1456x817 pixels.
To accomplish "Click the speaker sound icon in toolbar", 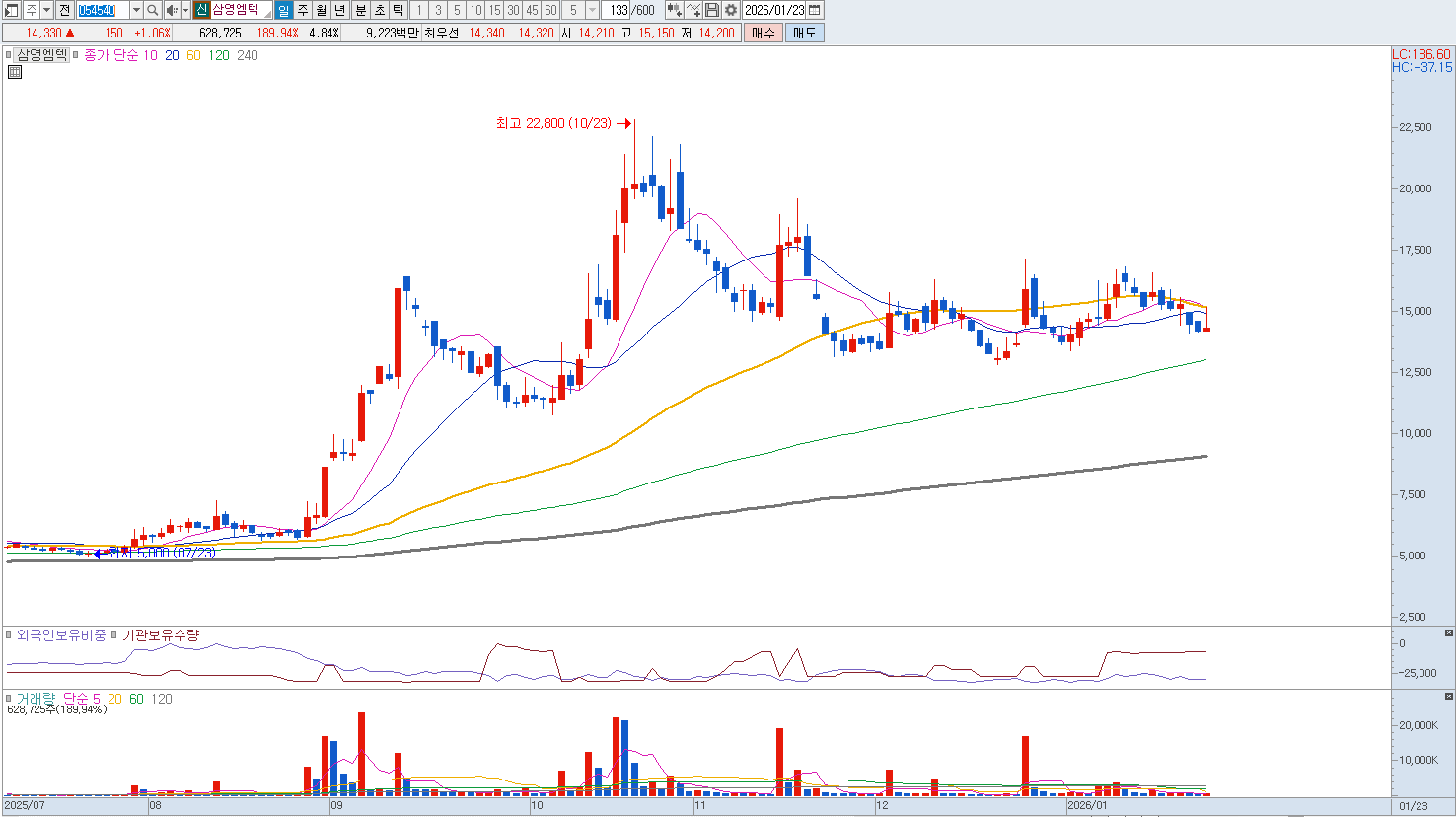I will pos(172,10).
